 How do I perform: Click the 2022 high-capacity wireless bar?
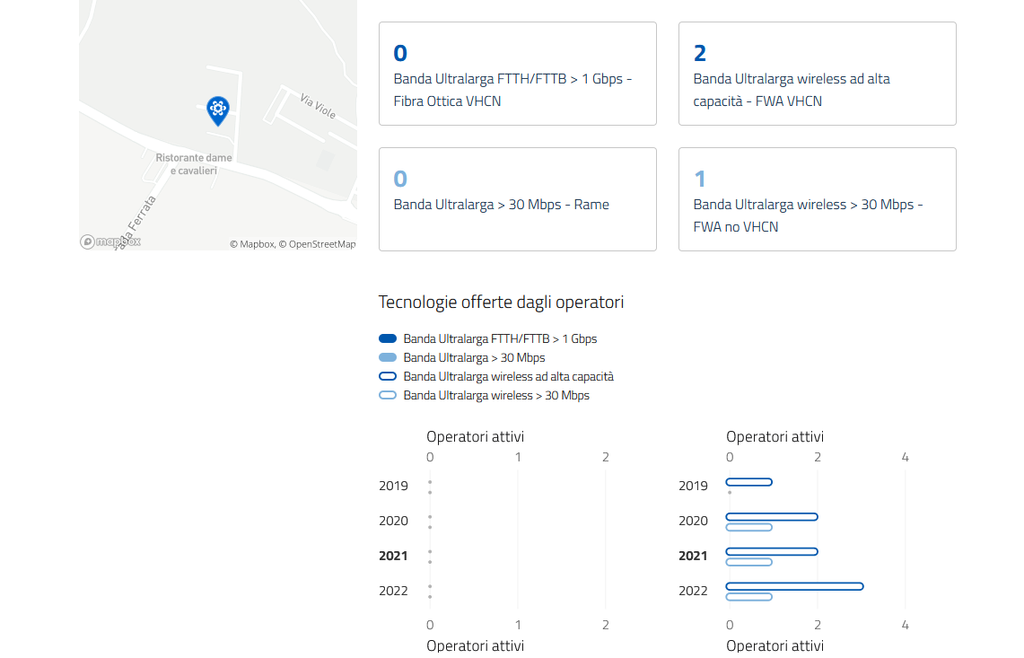coord(794,586)
